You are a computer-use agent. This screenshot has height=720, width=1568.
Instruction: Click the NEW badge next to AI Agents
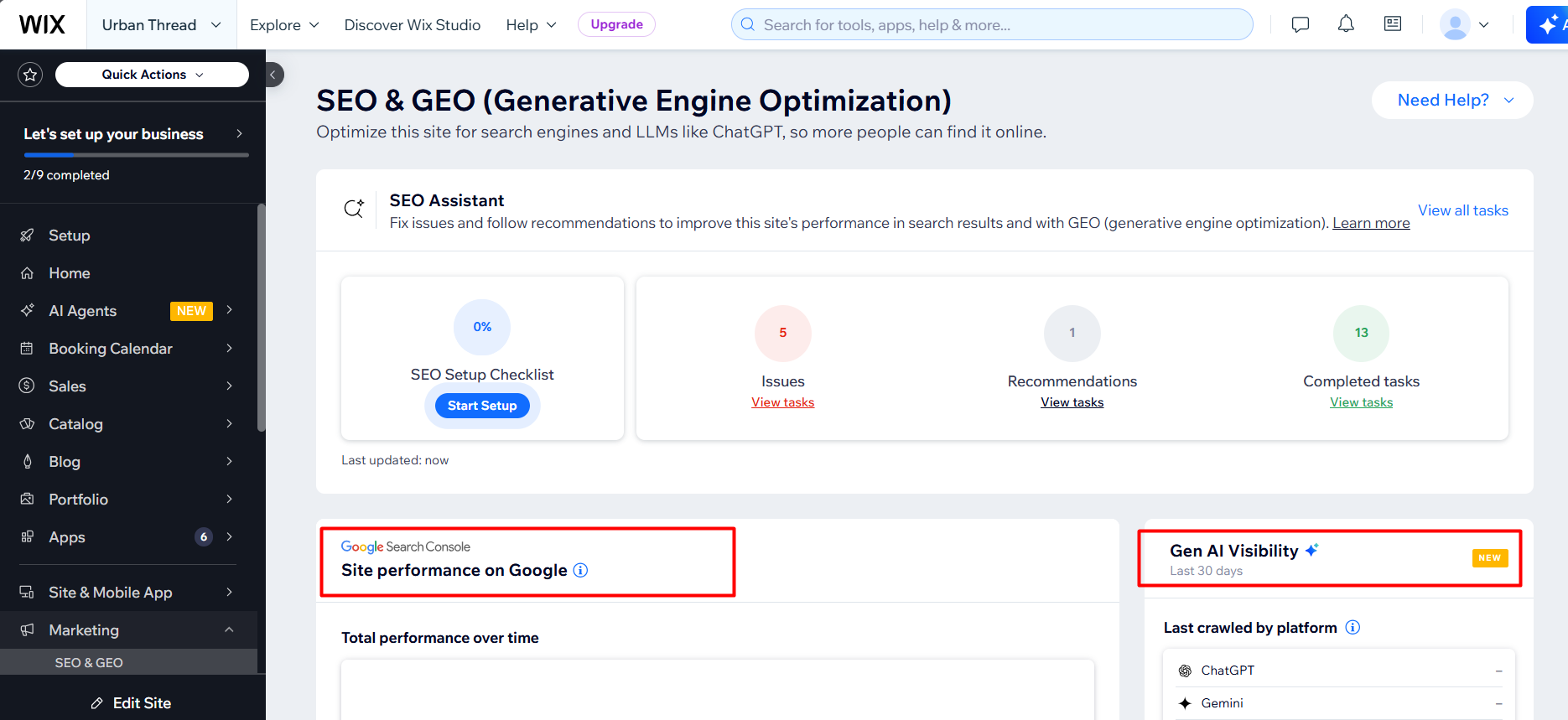tap(191, 311)
